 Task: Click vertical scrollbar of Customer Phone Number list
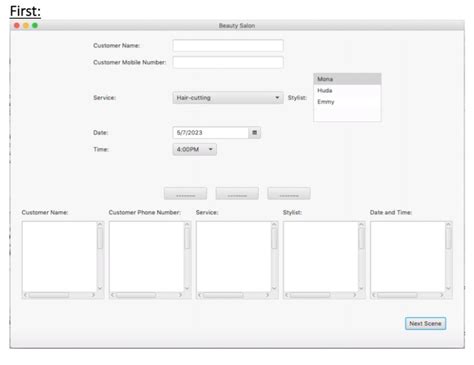pyautogui.click(x=187, y=256)
